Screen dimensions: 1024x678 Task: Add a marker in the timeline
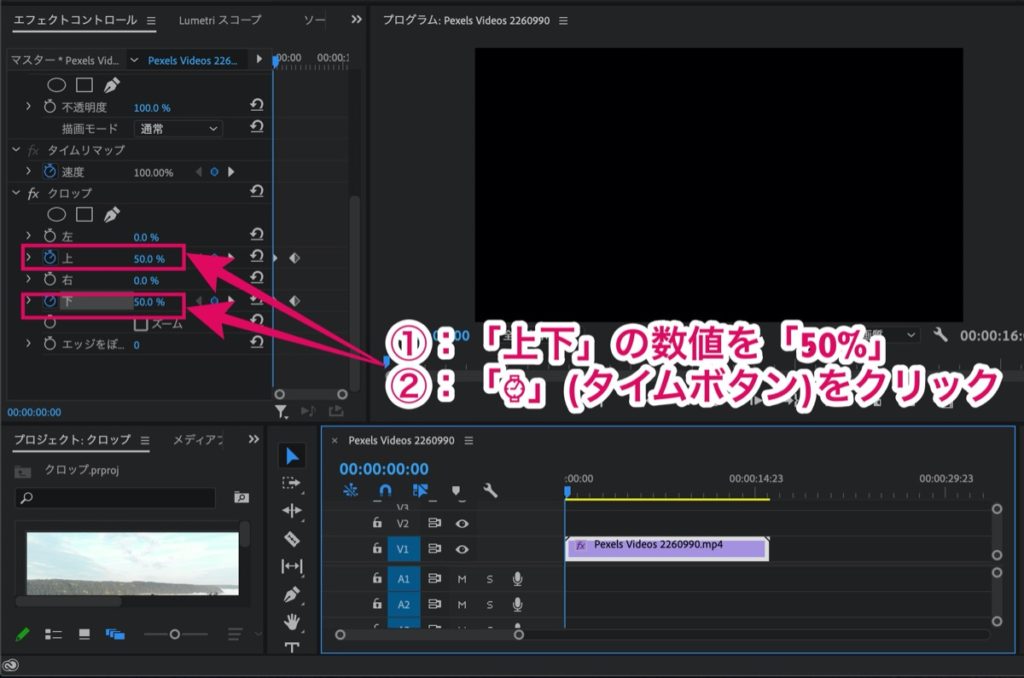(456, 491)
